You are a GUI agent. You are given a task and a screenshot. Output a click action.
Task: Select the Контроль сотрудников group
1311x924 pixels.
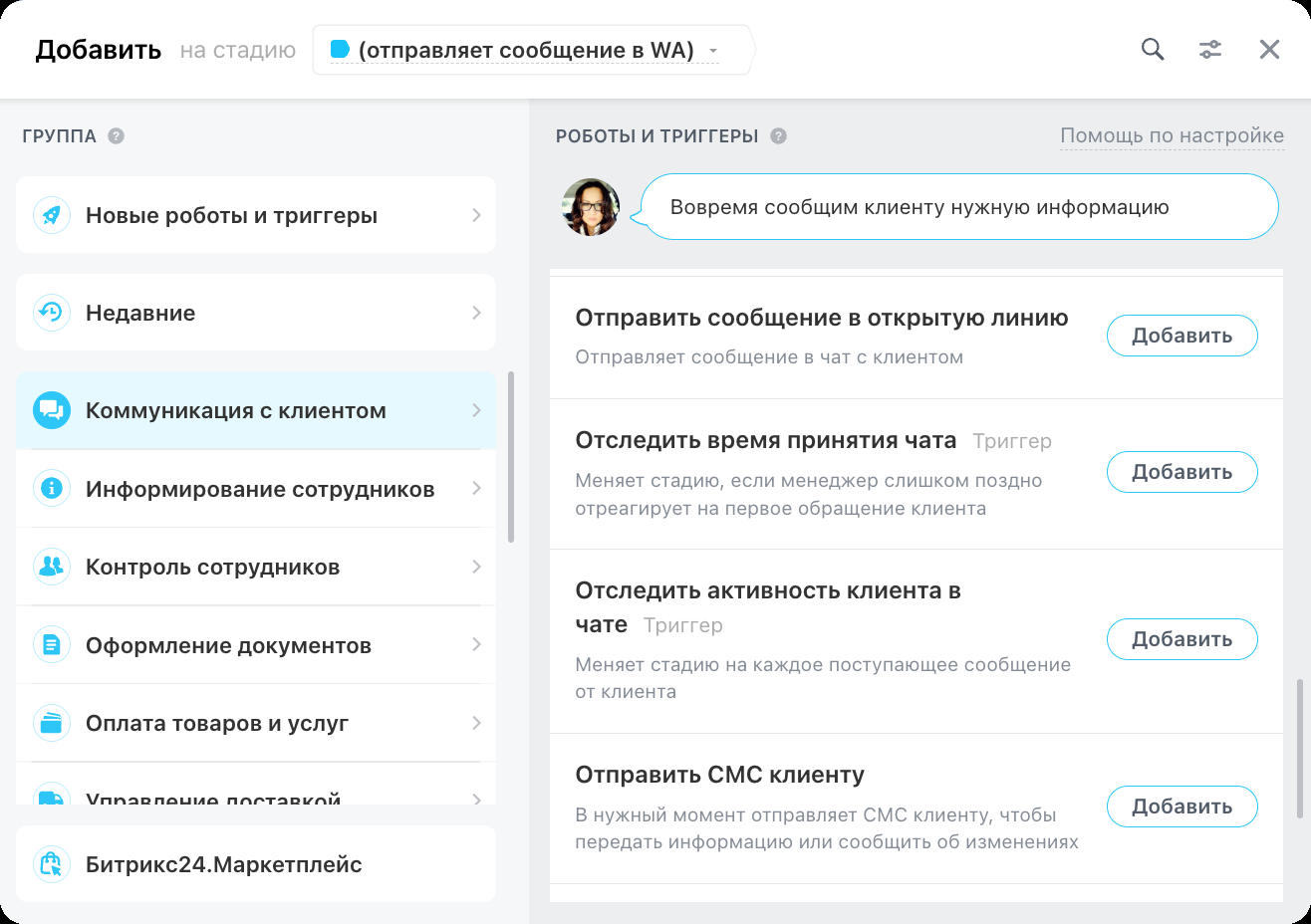256,567
